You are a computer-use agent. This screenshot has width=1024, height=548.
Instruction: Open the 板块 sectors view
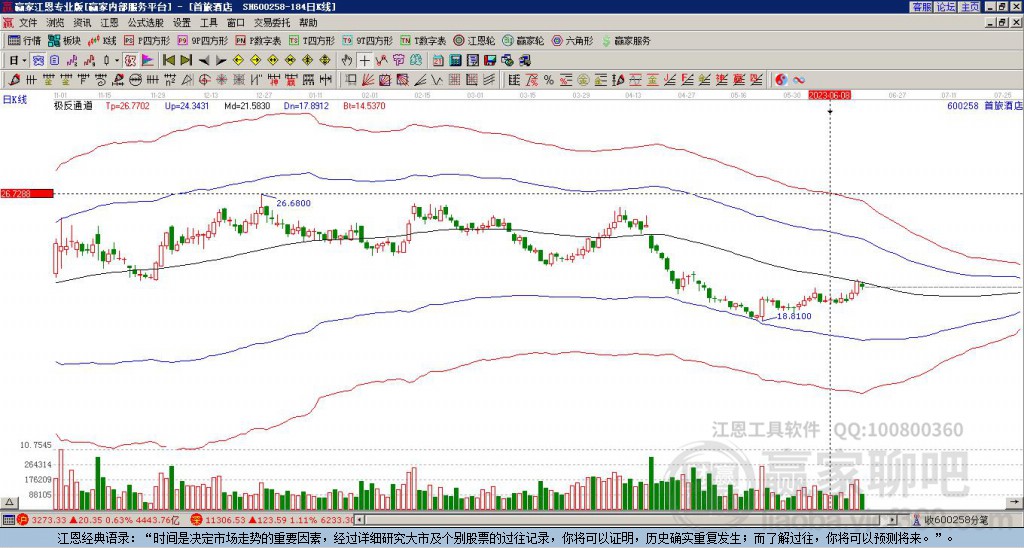tap(64, 40)
